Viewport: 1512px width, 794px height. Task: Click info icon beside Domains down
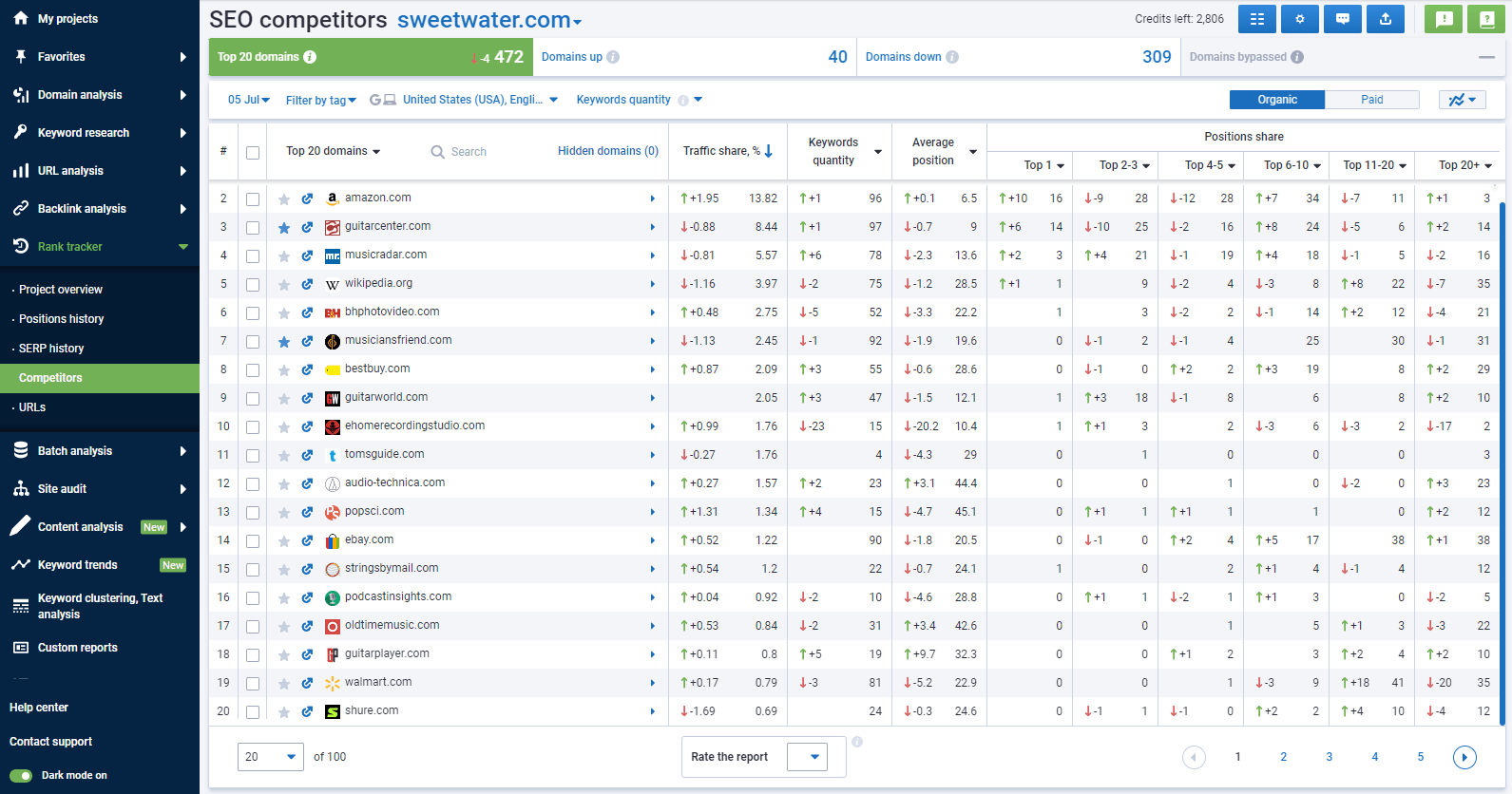(952, 57)
